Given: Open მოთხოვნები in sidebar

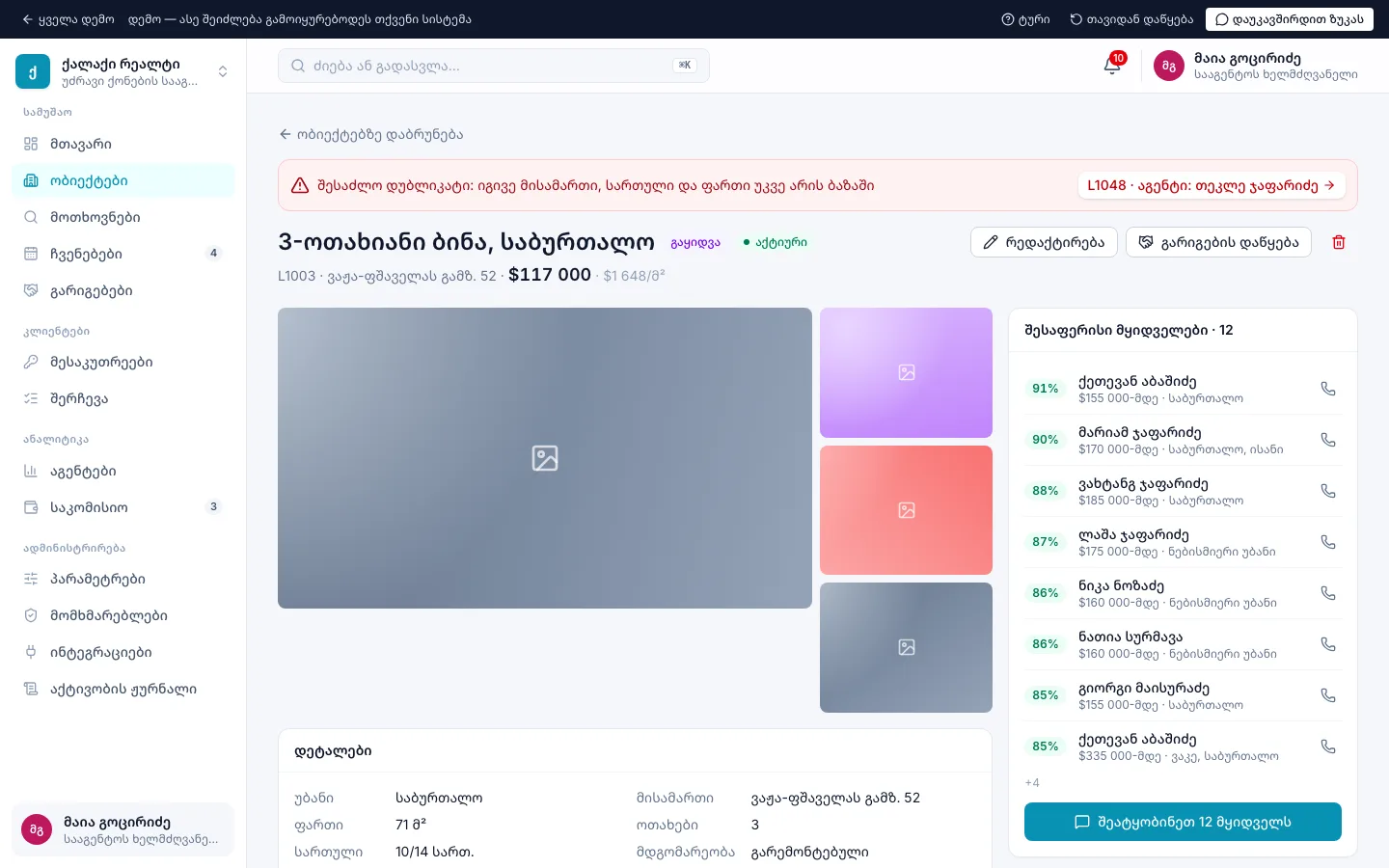Looking at the screenshot, I should [123, 217].
